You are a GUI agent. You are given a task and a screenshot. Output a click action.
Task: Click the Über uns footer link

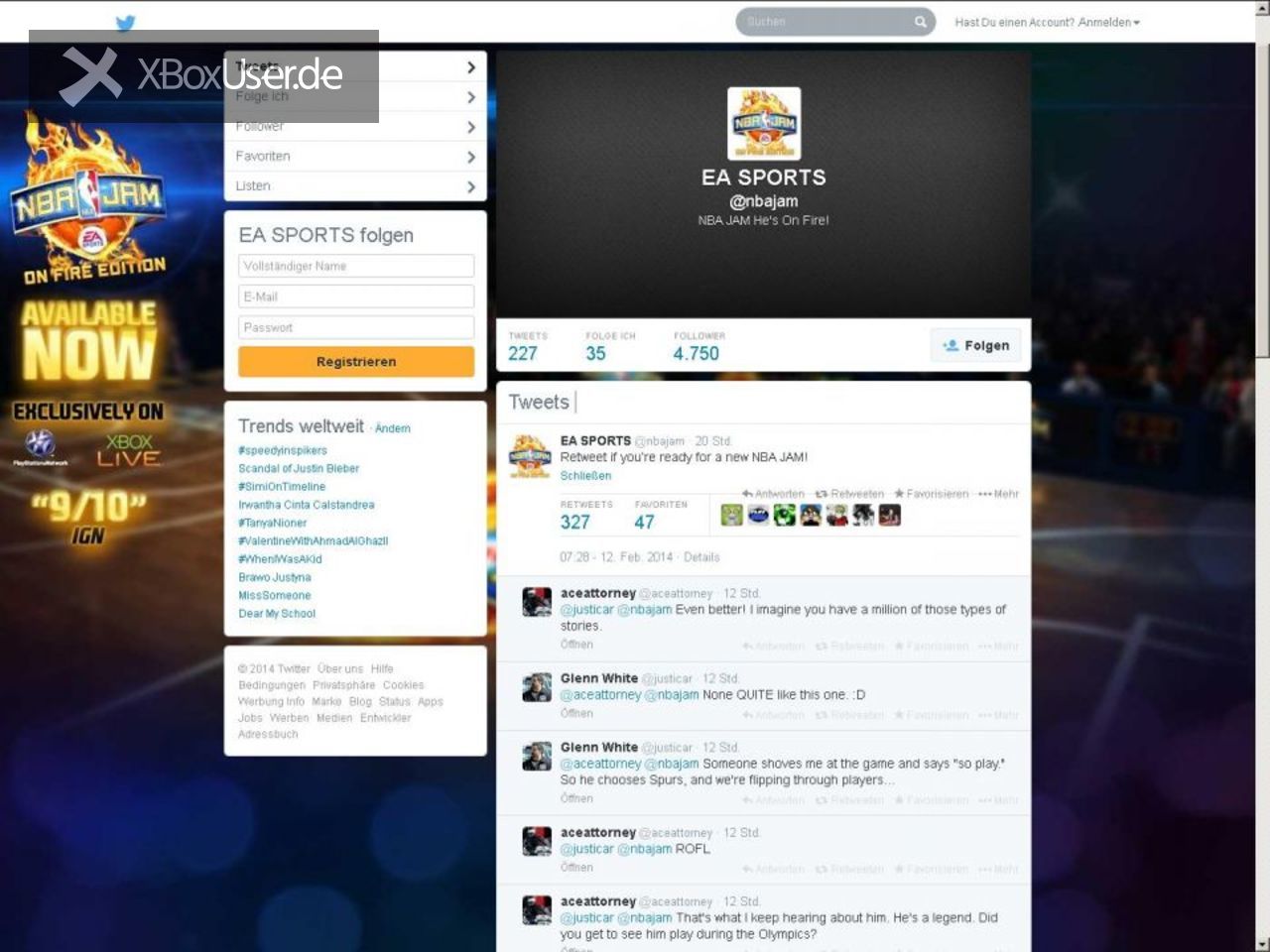tap(340, 669)
